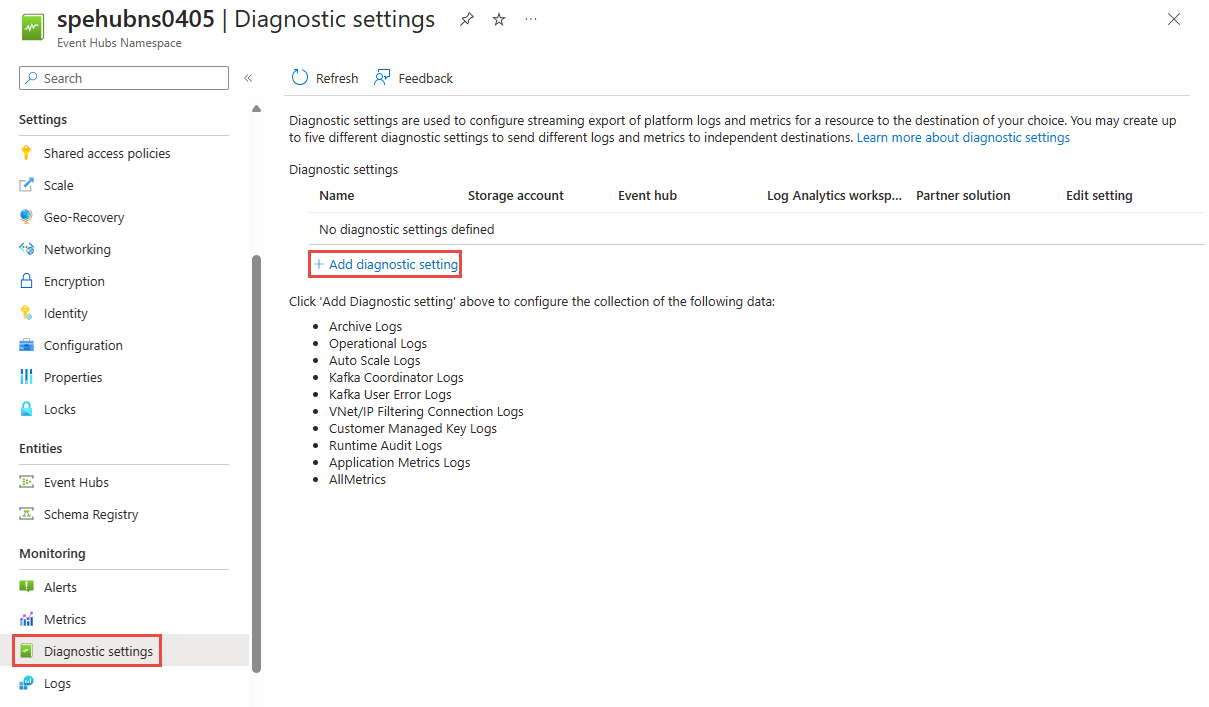Open the ellipsis more options menu
Screen dimensions: 1209x707
pos(531,20)
